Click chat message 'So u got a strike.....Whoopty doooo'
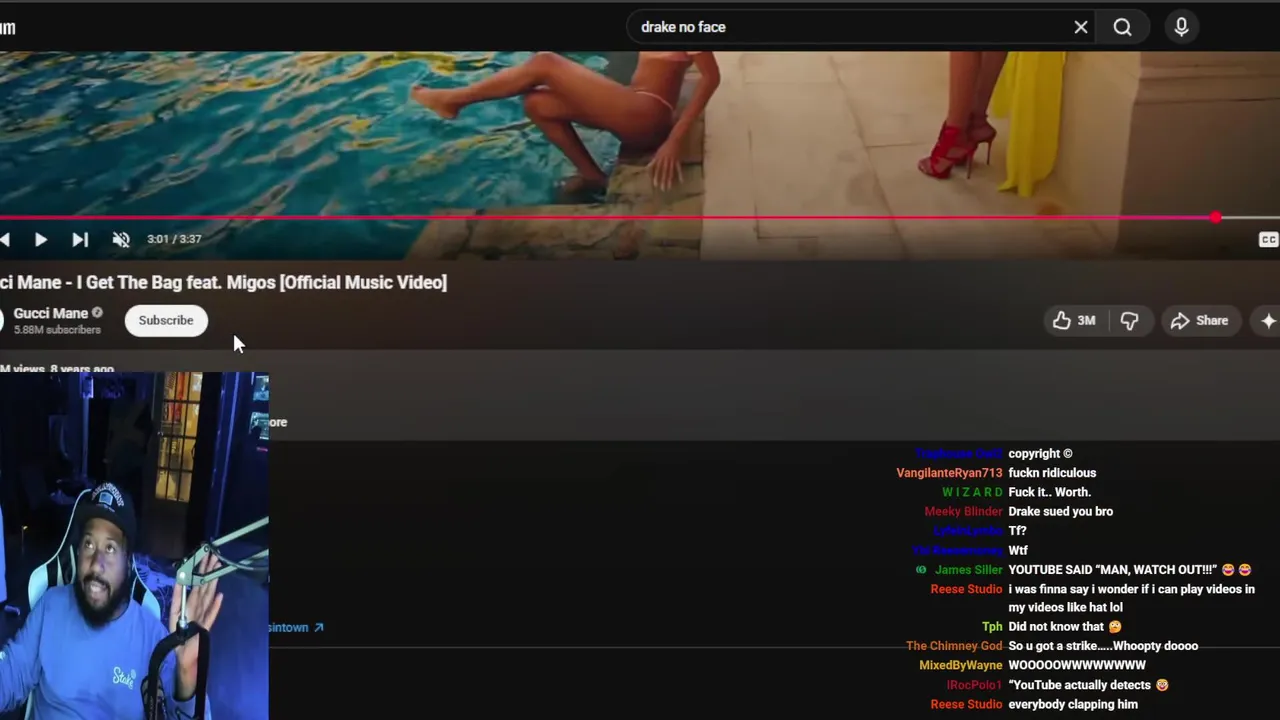The image size is (1280, 720). pyautogui.click(x=1103, y=646)
